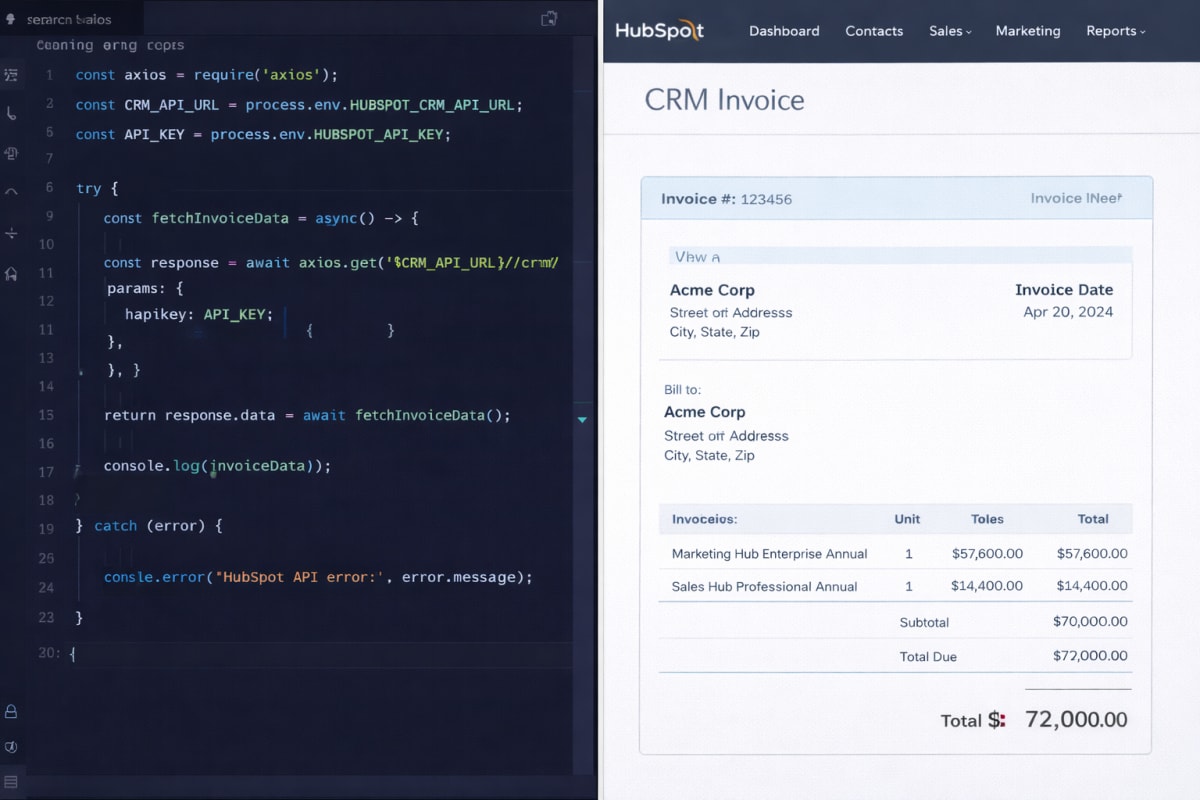
Task: Open the Sales dropdown in the navigation
Action: pyautogui.click(x=949, y=31)
